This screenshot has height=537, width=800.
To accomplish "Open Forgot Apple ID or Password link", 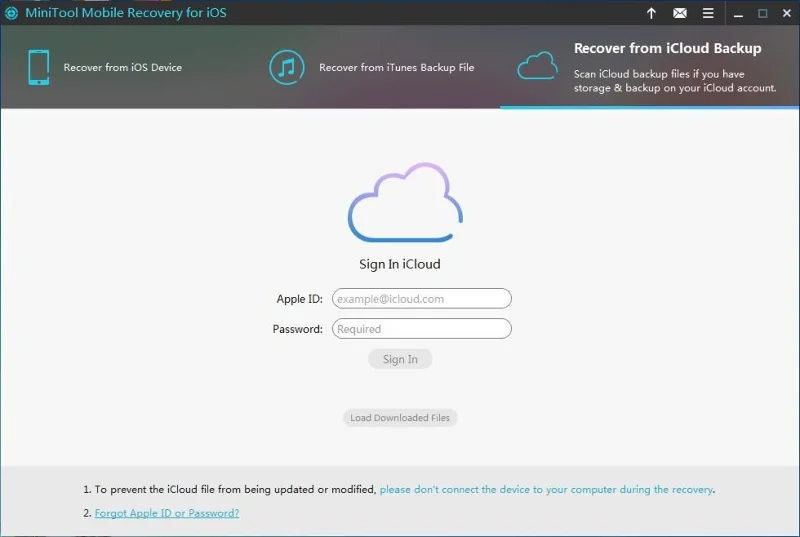I will (167, 513).
